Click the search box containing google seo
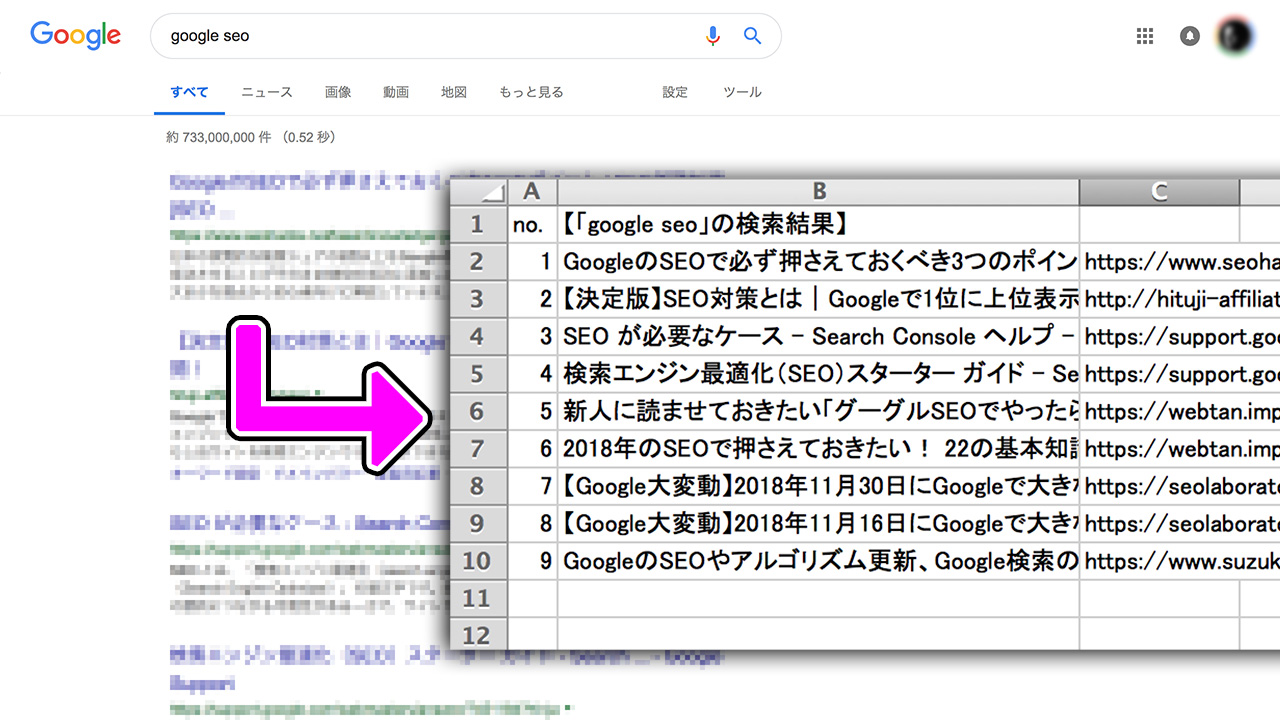 click(x=465, y=36)
